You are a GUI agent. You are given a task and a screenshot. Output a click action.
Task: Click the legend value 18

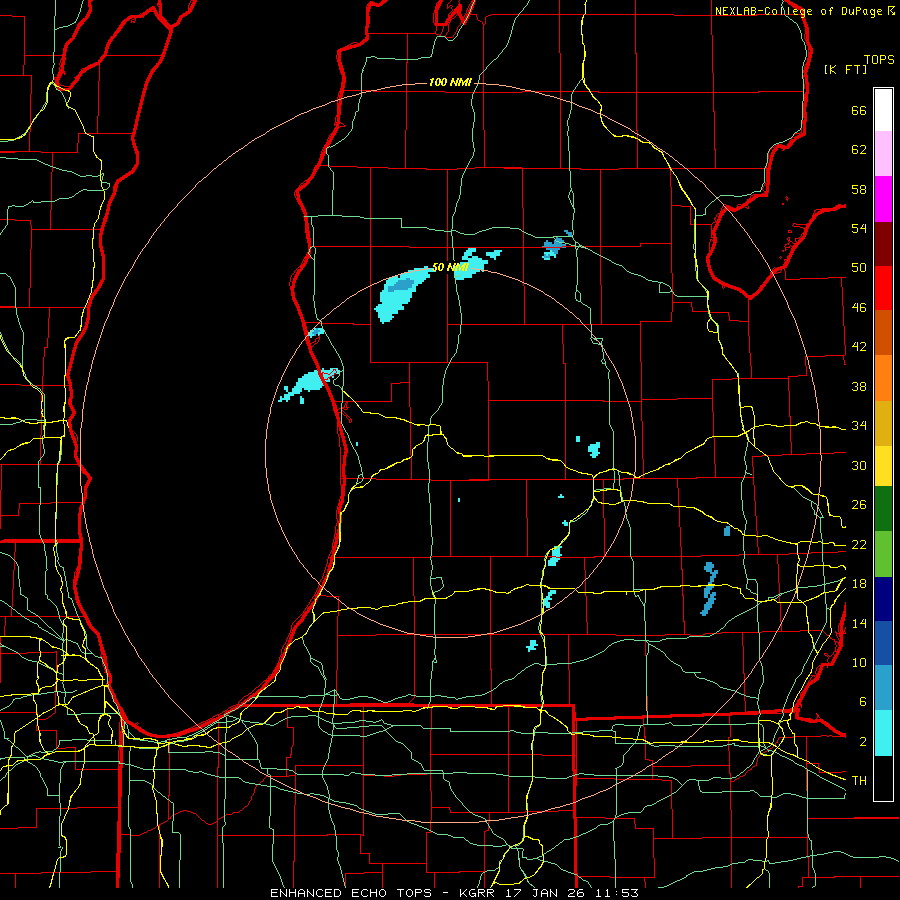859,584
